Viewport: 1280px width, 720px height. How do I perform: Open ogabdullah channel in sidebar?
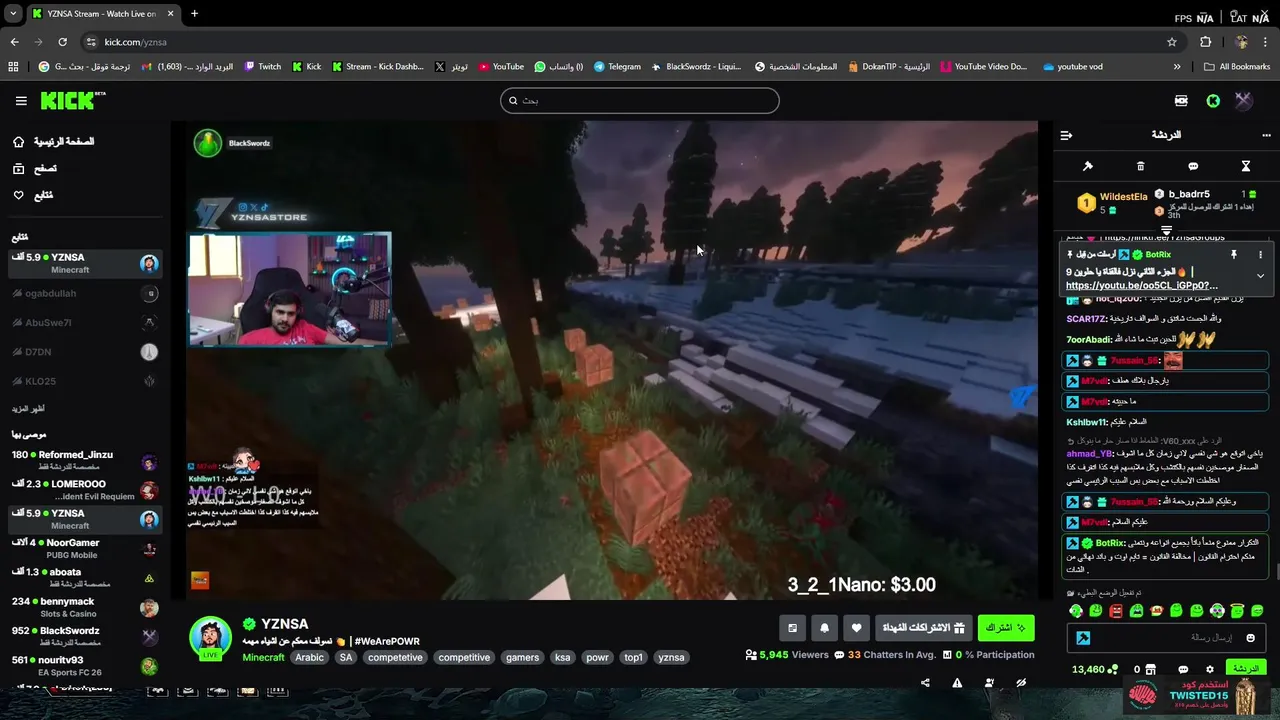point(85,293)
